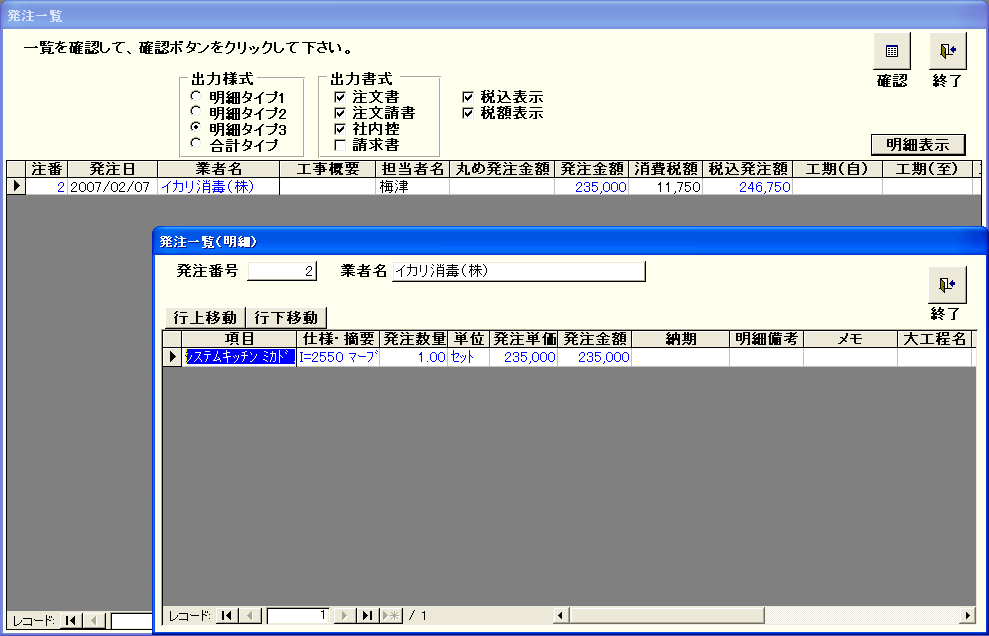
Task: Click the 行上移動 button
Action: click(x=205, y=317)
